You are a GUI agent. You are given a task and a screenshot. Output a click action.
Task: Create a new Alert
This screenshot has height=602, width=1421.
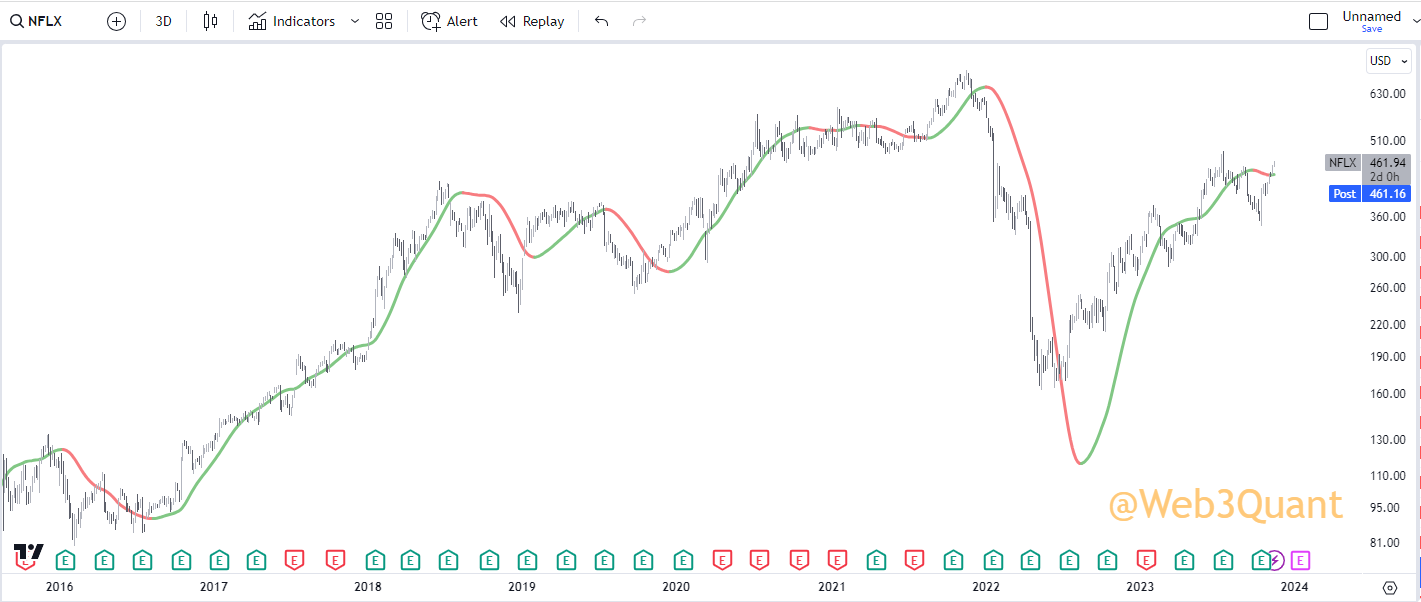(x=449, y=21)
